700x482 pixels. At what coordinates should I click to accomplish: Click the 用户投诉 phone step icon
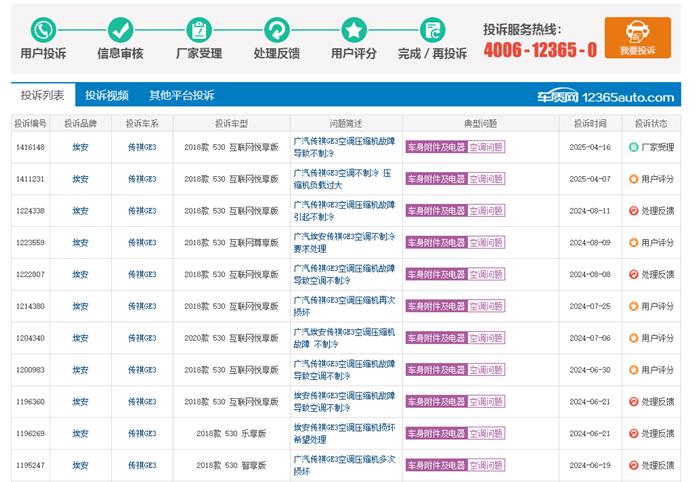tap(43, 30)
